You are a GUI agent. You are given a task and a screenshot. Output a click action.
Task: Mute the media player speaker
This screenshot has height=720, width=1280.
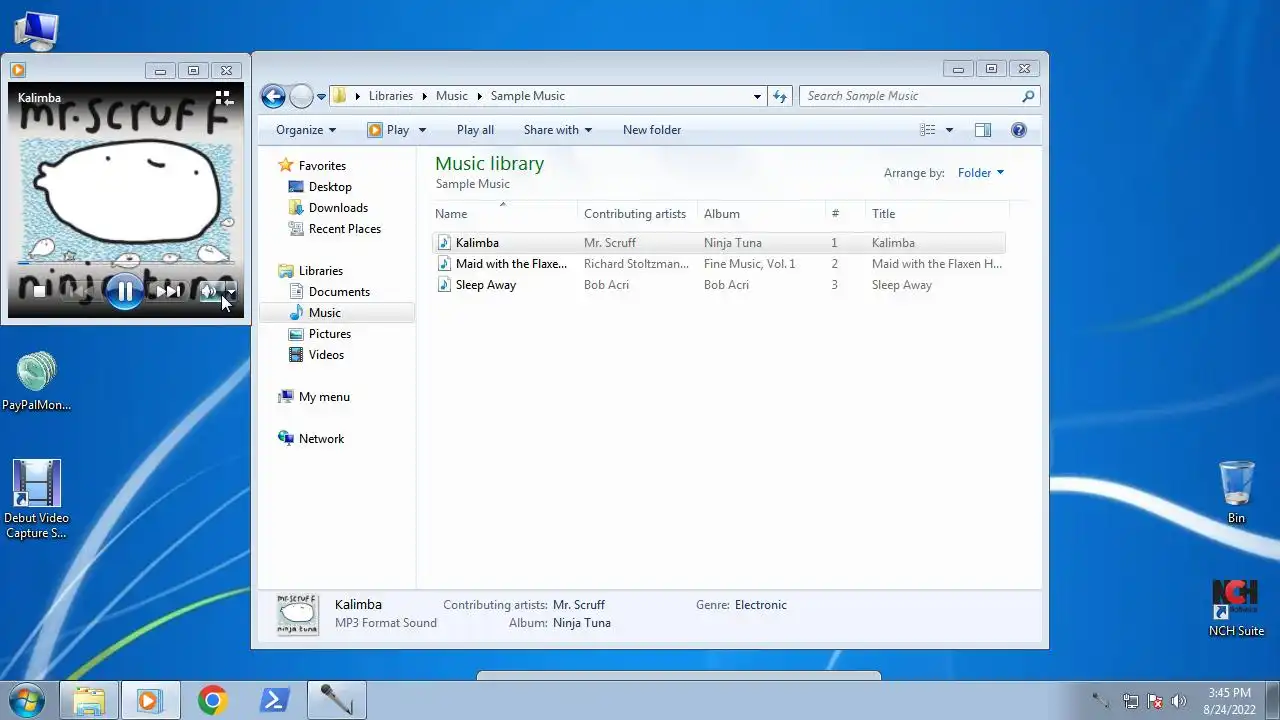209,291
